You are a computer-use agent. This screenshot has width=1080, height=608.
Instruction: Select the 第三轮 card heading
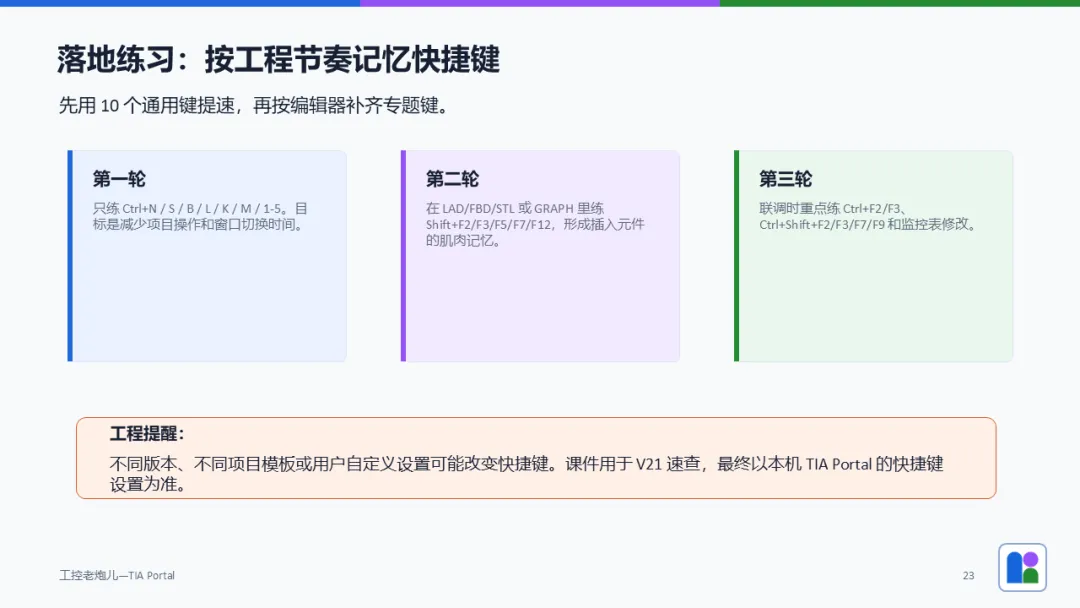click(785, 179)
